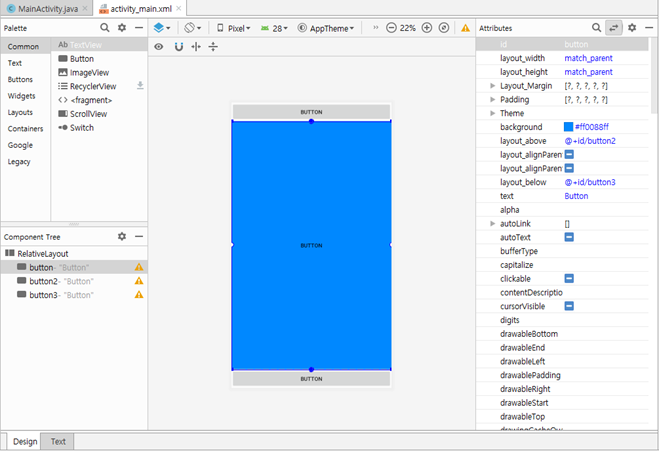Click horizontal align/pack icon
This screenshot has height=451, width=659.
pyautogui.click(x=196, y=47)
